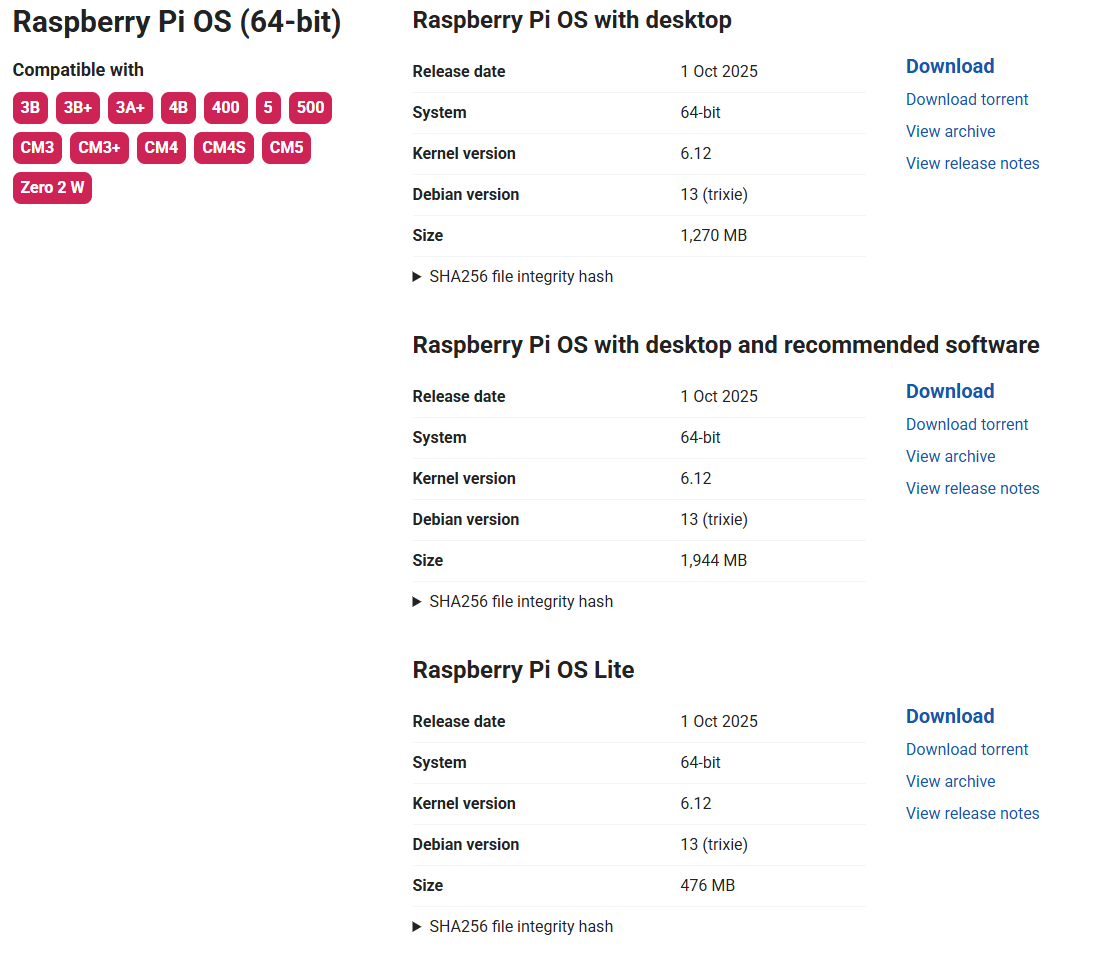The image size is (1117, 955).
Task: Download Raspberry Pi OS Lite
Action: (x=949, y=716)
